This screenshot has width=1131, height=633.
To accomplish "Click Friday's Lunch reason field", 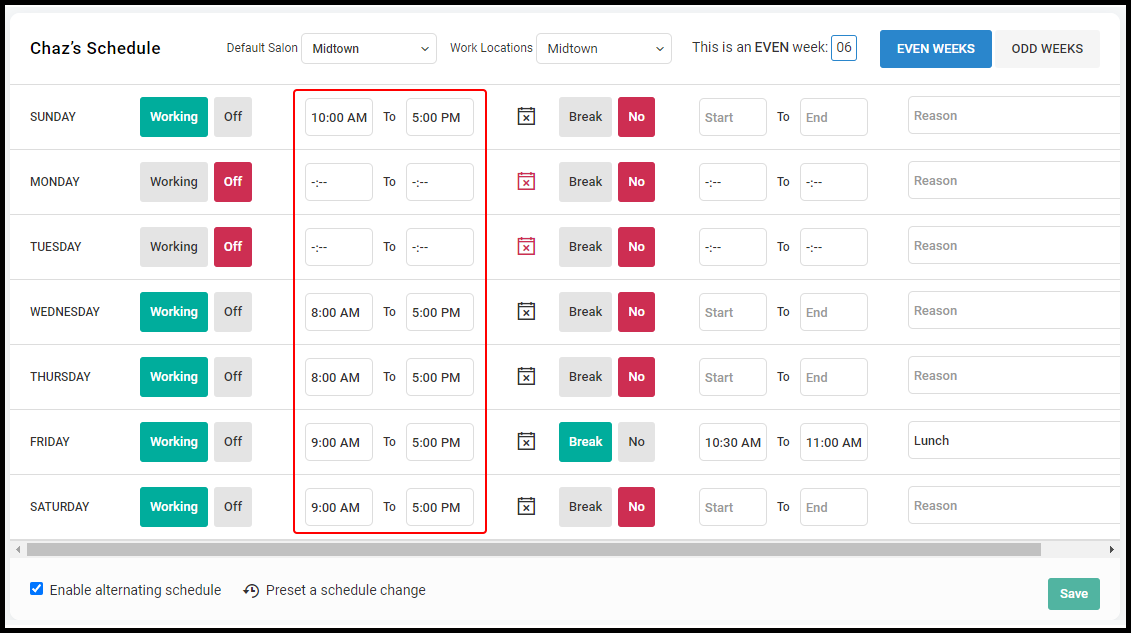I will [1014, 441].
